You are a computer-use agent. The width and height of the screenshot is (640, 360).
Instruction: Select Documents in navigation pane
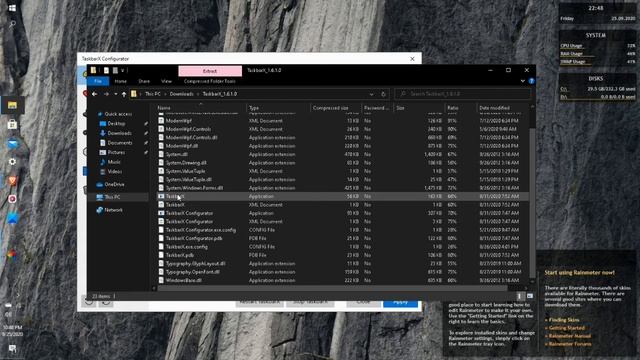click(120, 142)
